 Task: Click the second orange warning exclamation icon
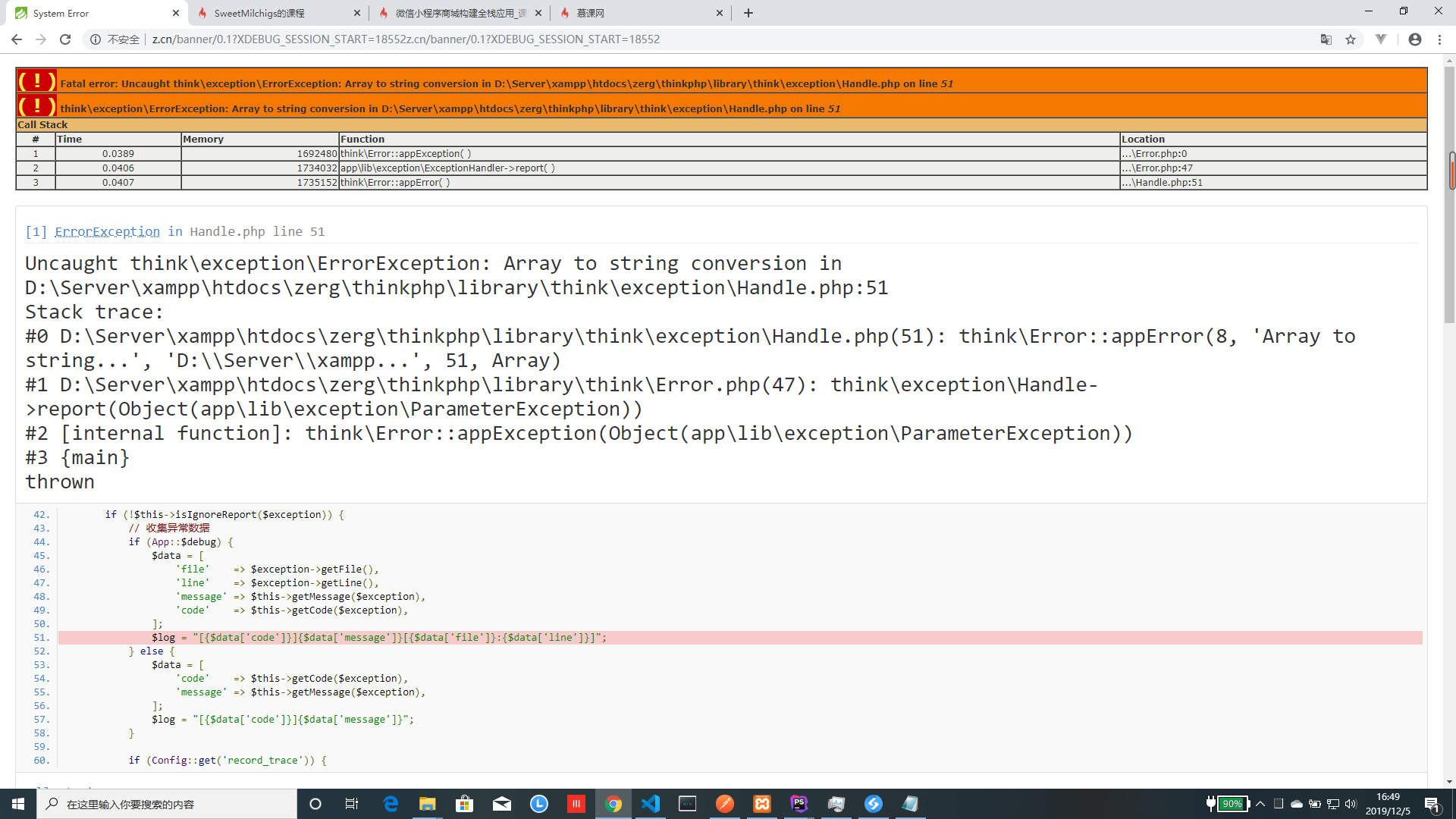[x=36, y=106]
